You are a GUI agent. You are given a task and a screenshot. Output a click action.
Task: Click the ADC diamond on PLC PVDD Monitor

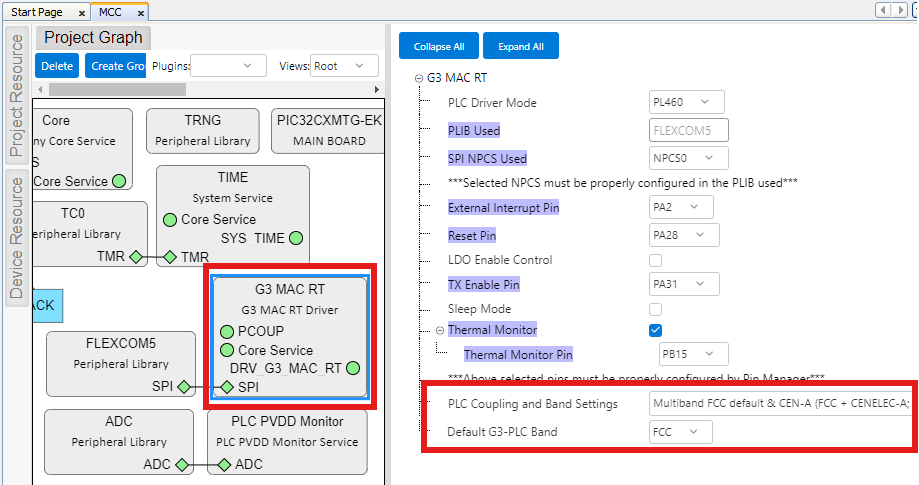pos(224,464)
